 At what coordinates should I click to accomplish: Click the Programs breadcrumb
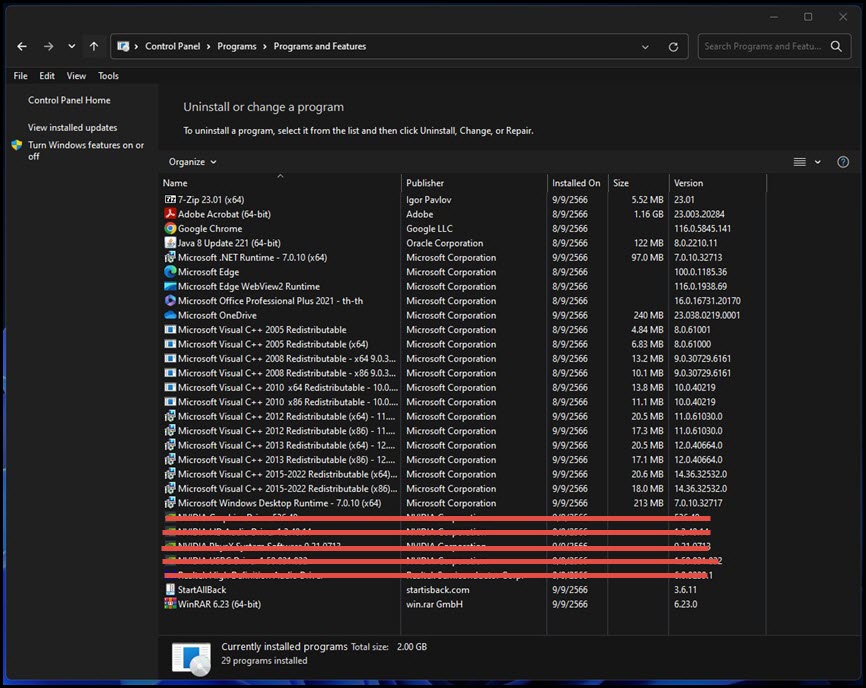[236, 46]
